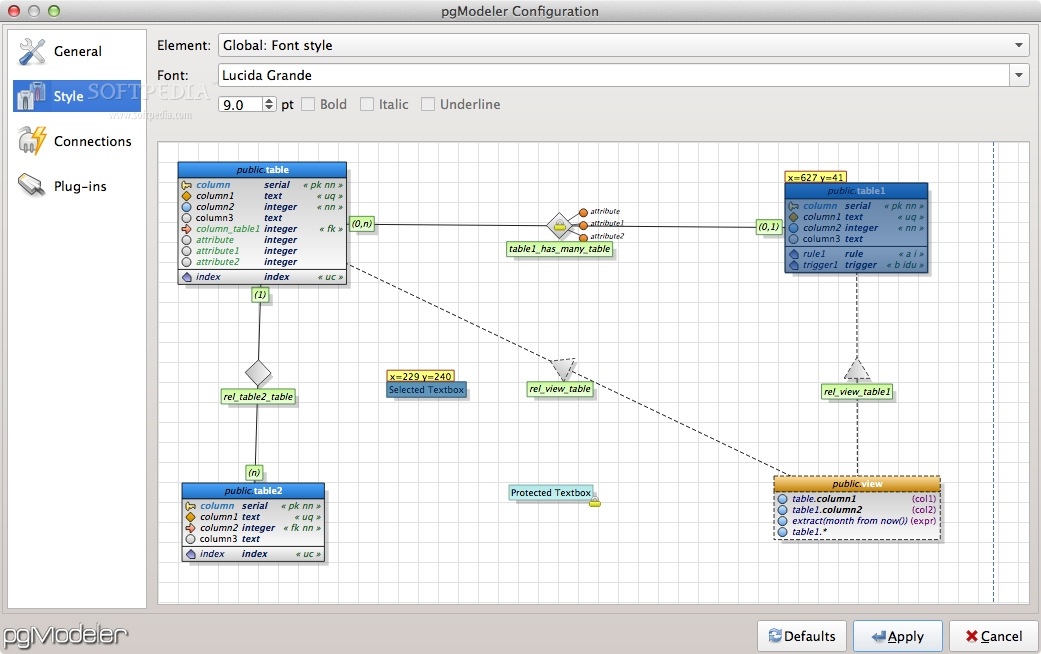
Task: Restore Defaults with the Defaults button
Action: click(x=801, y=636)
